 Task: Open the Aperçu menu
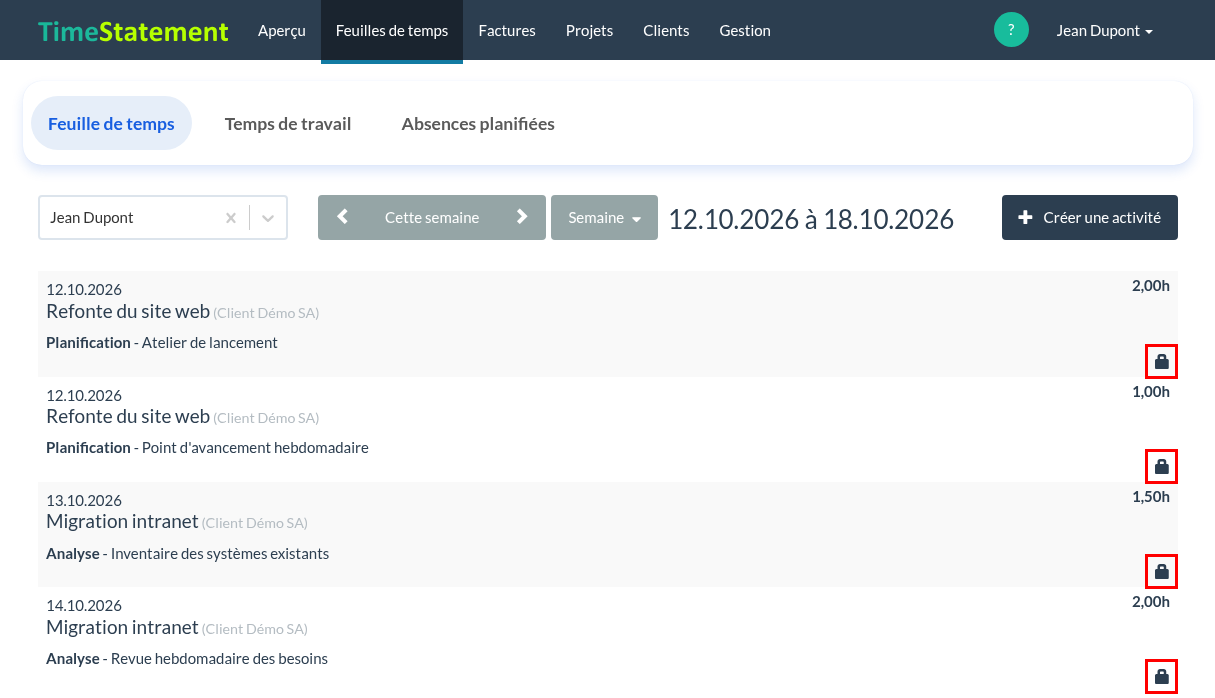tap(282, 30)
